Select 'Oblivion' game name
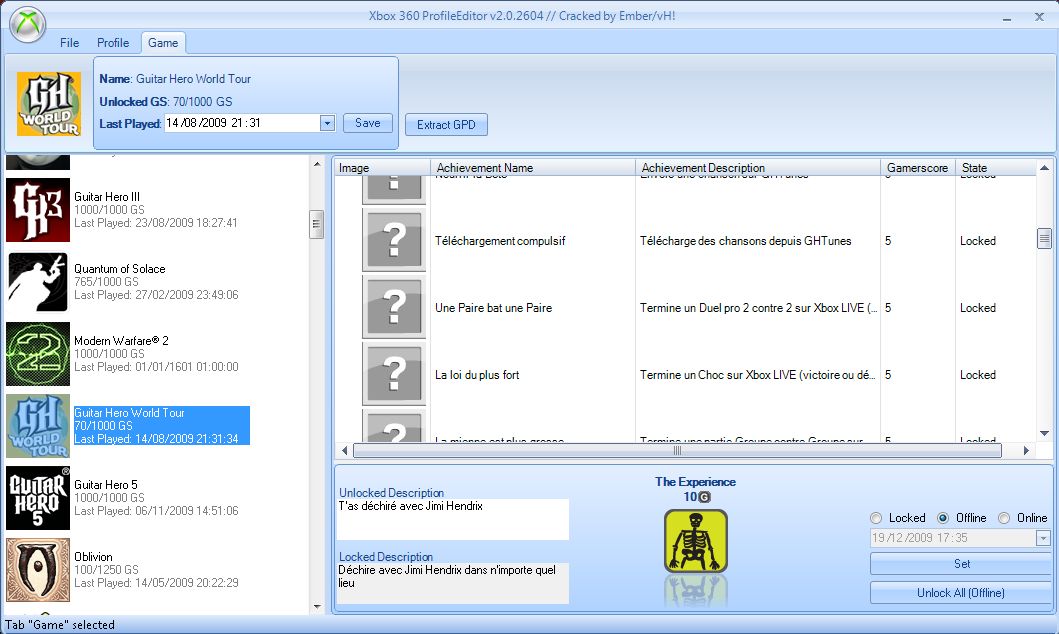The image size is (1059, 634). coord(93,557)
